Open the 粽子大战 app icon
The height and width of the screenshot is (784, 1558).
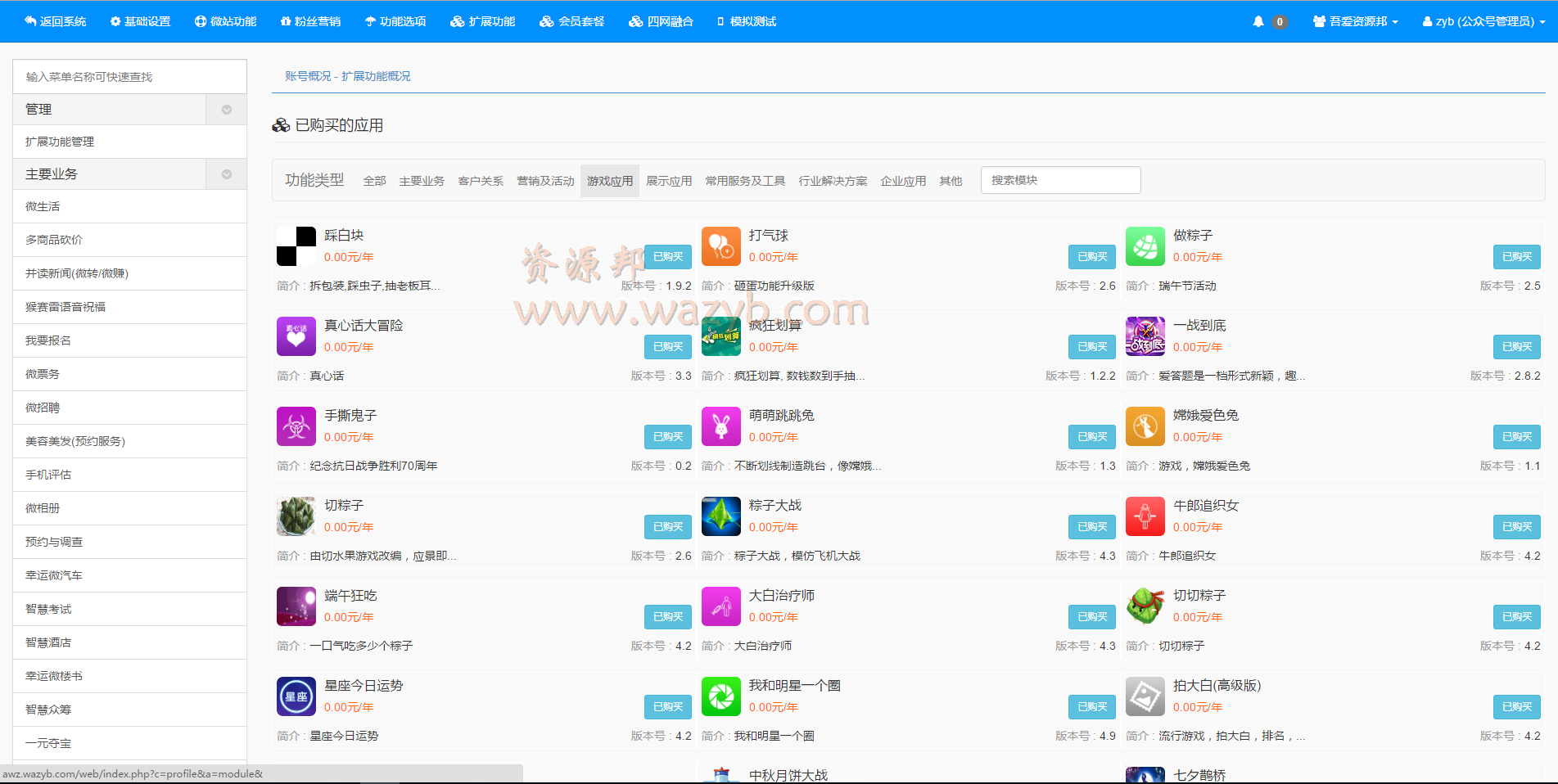(x=721, y=516)
